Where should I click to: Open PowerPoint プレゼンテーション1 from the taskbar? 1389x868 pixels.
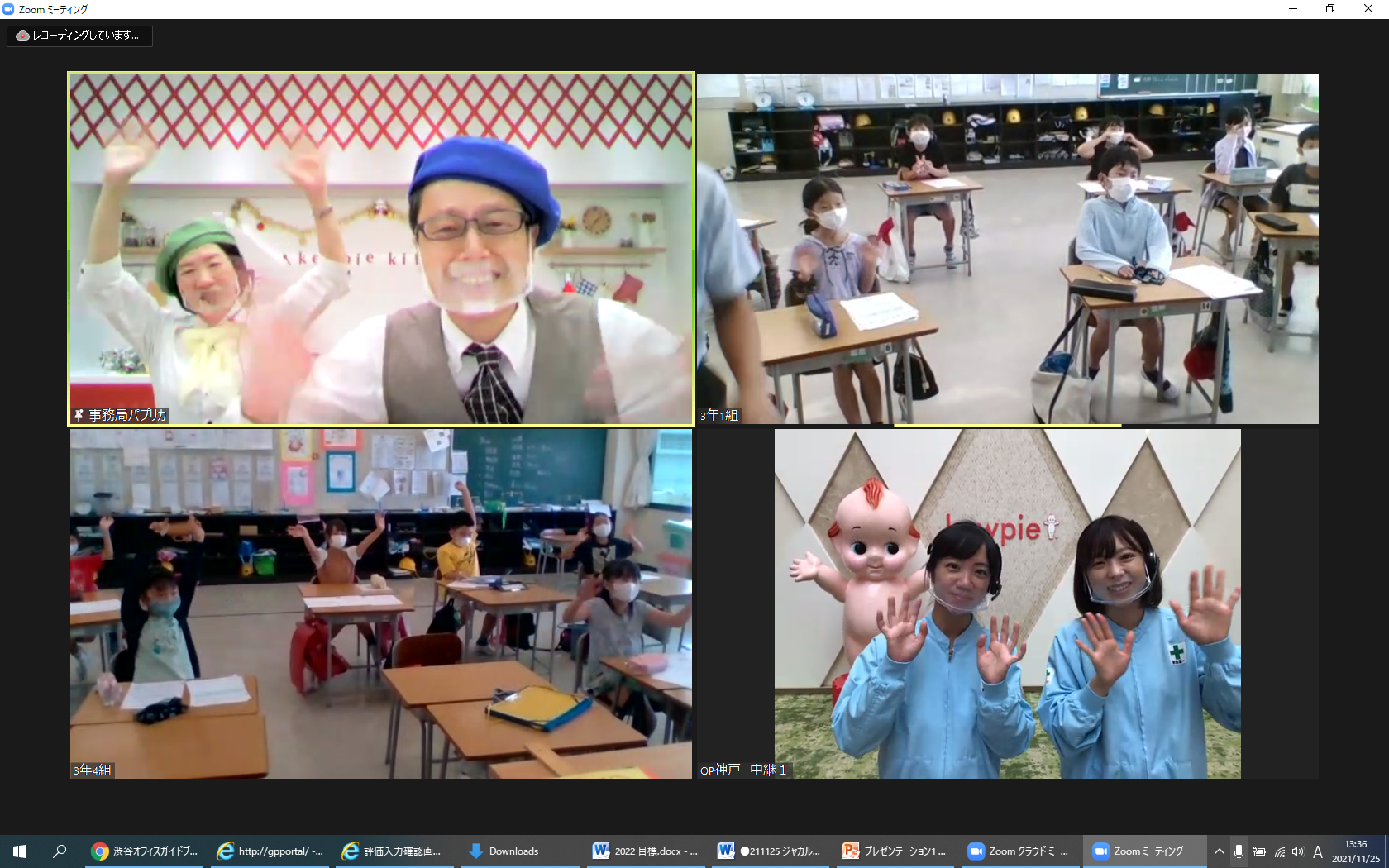tap(894, 851)
